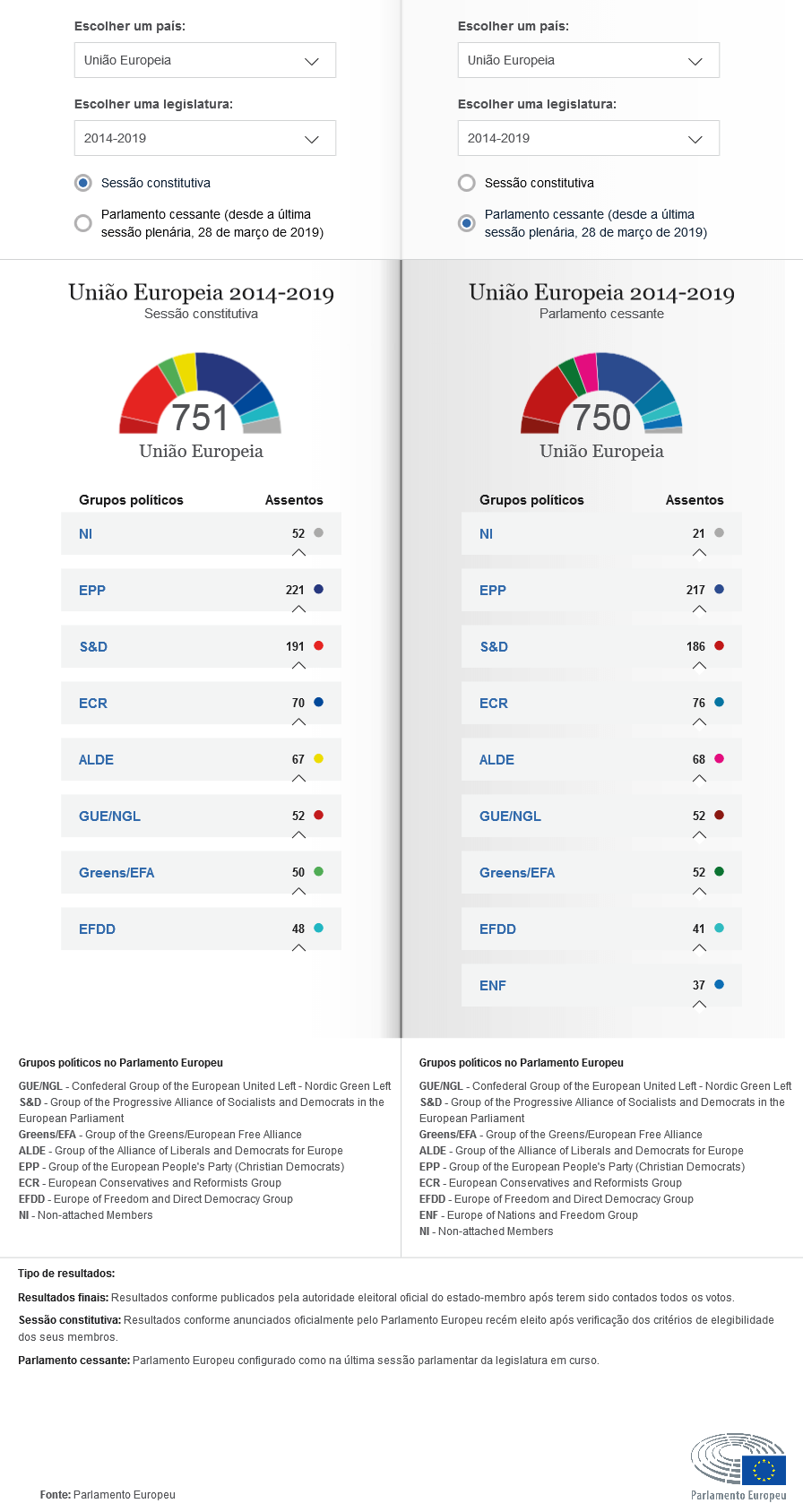Open the right legislature dropdown '2014-2019'
The height and width of the screenshot is (1512, 803).
[588, 138]
